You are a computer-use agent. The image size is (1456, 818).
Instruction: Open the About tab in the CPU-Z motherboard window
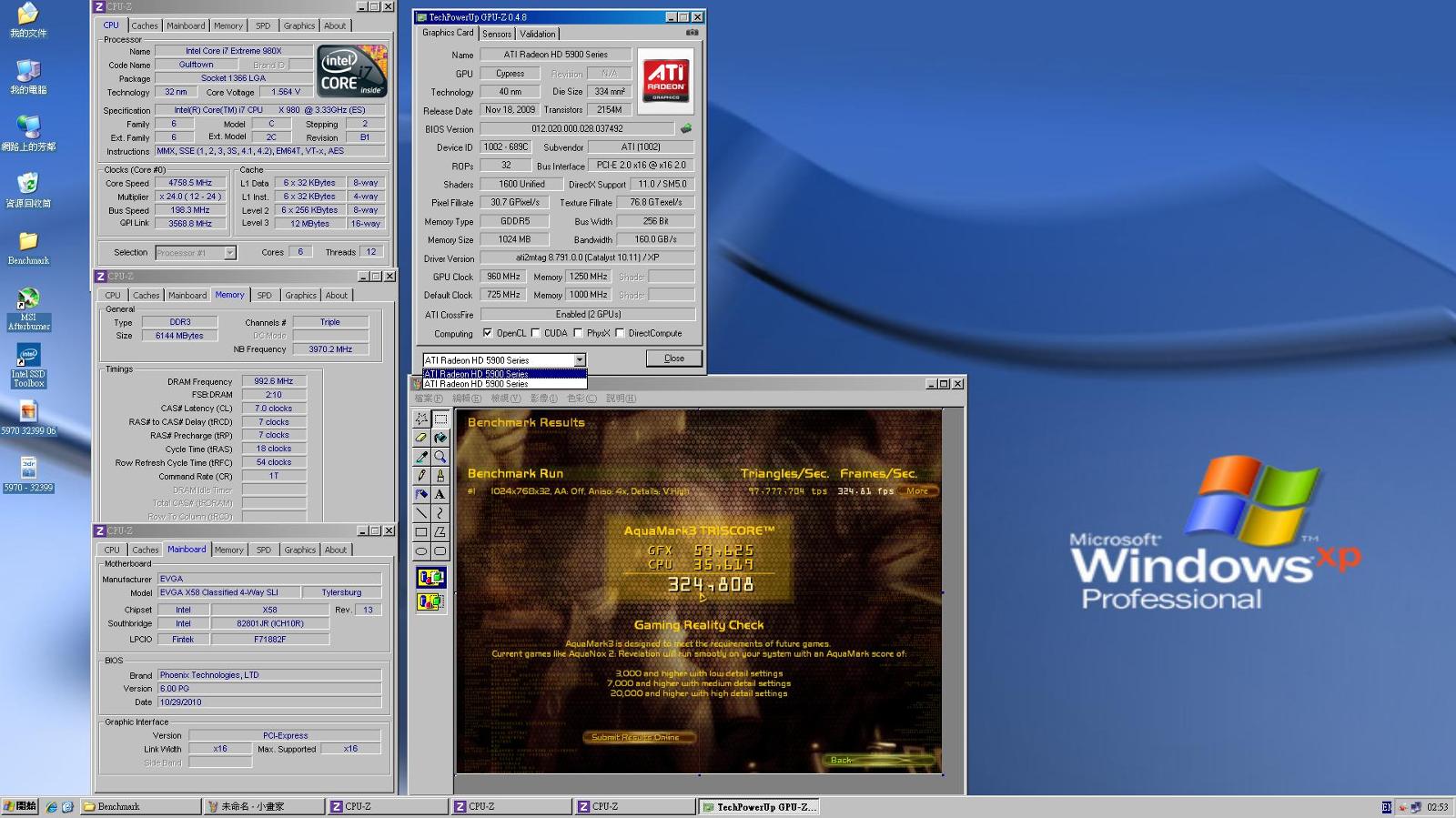336,550
